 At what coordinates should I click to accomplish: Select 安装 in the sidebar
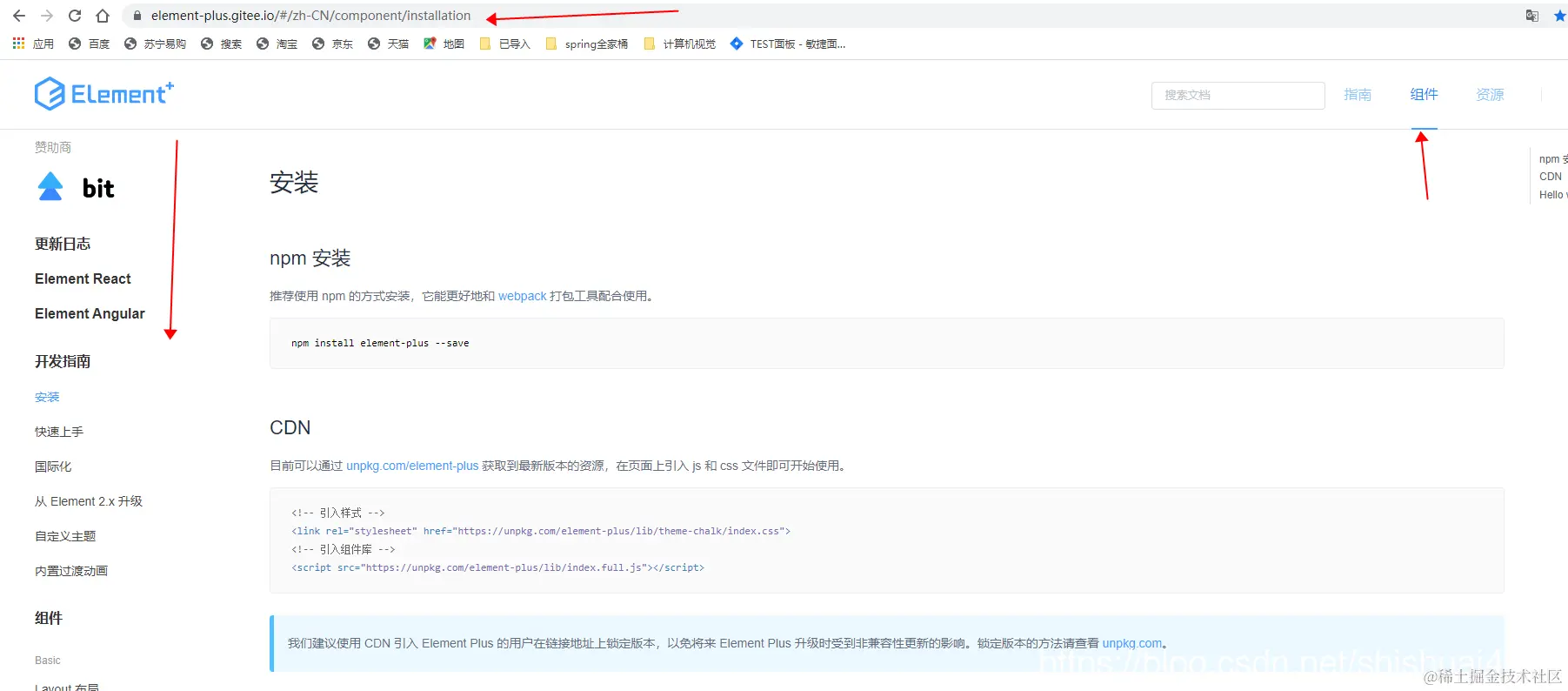tap(47, 397)
